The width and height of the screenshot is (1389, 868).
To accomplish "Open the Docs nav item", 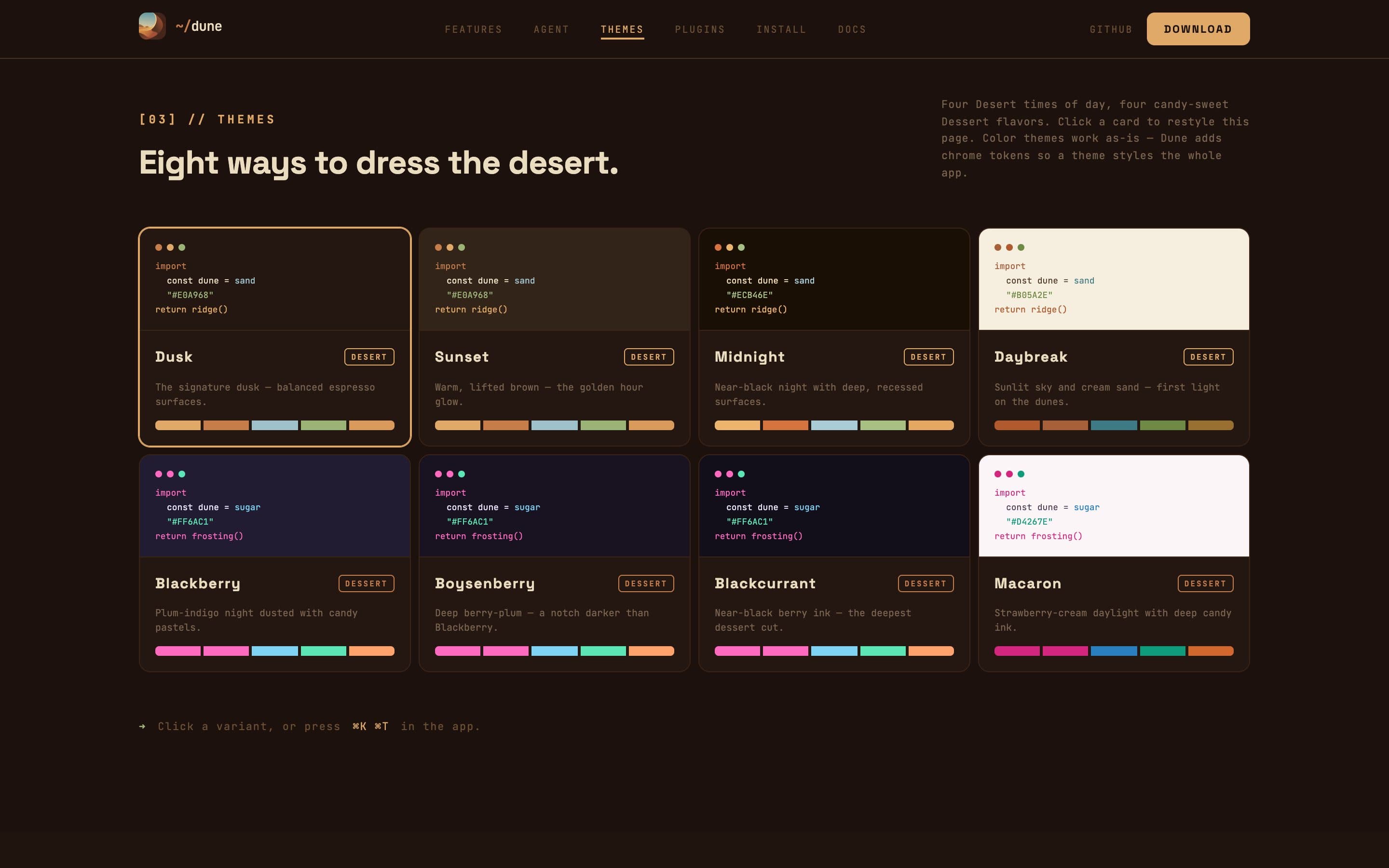I will pos(852,29).
